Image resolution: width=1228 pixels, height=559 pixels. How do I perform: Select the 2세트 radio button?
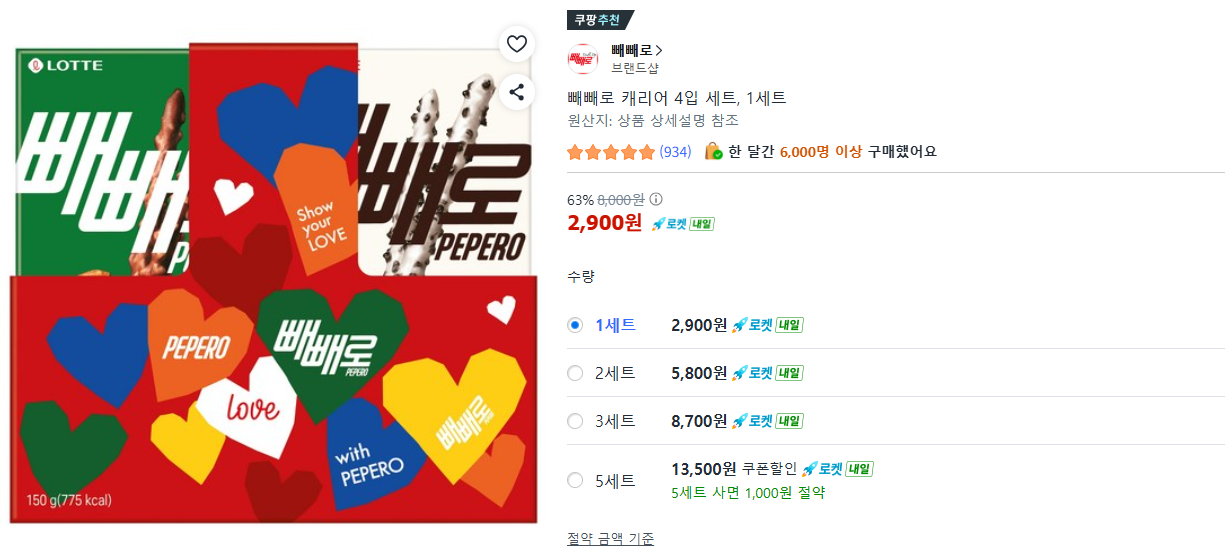[575, 373]
